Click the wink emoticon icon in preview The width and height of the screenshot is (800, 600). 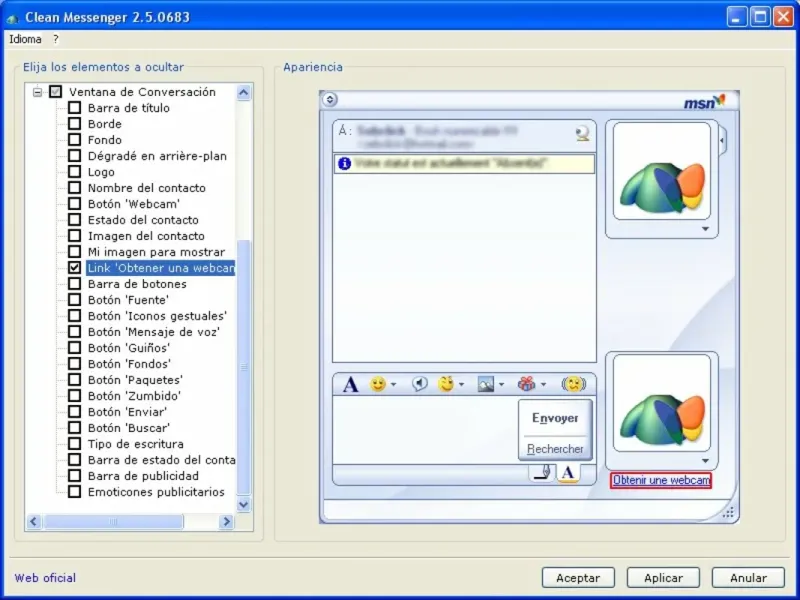point(446,384)
